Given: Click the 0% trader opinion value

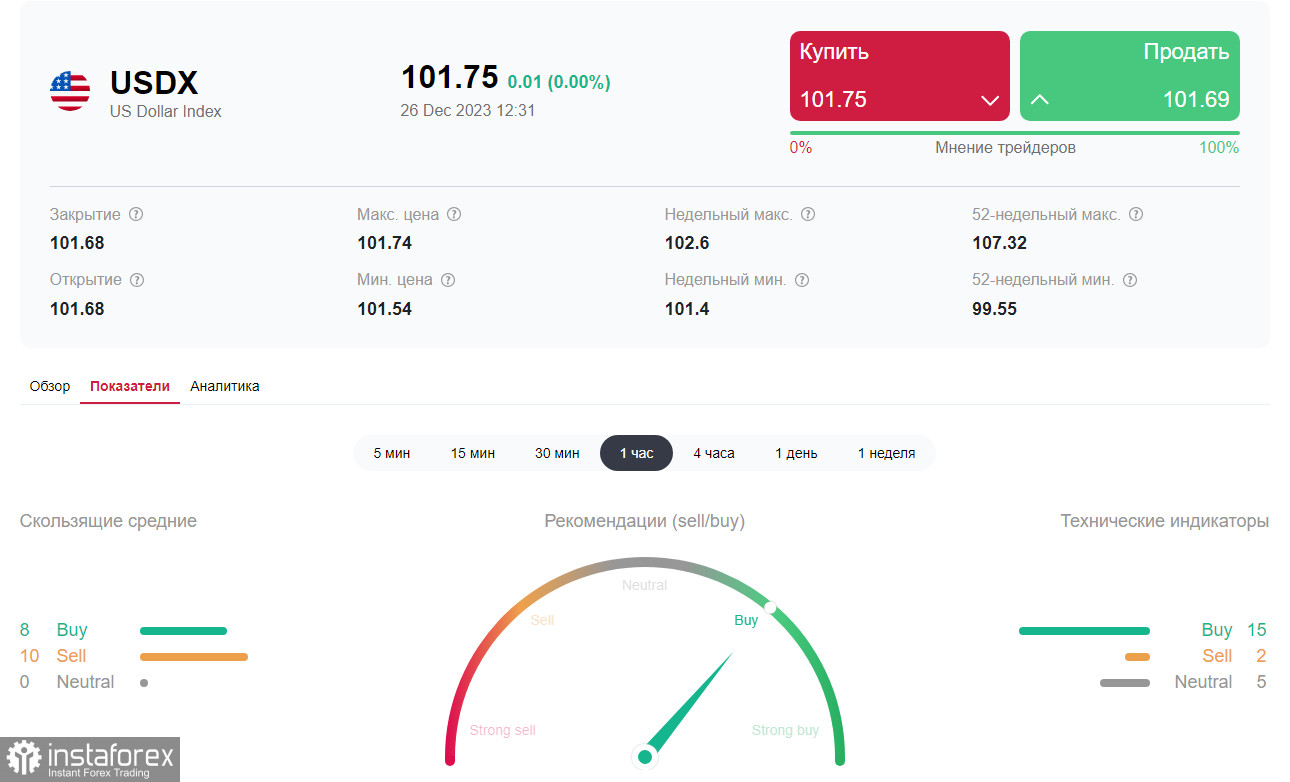Looking at the screenshot, I should (x=801, y=148).
